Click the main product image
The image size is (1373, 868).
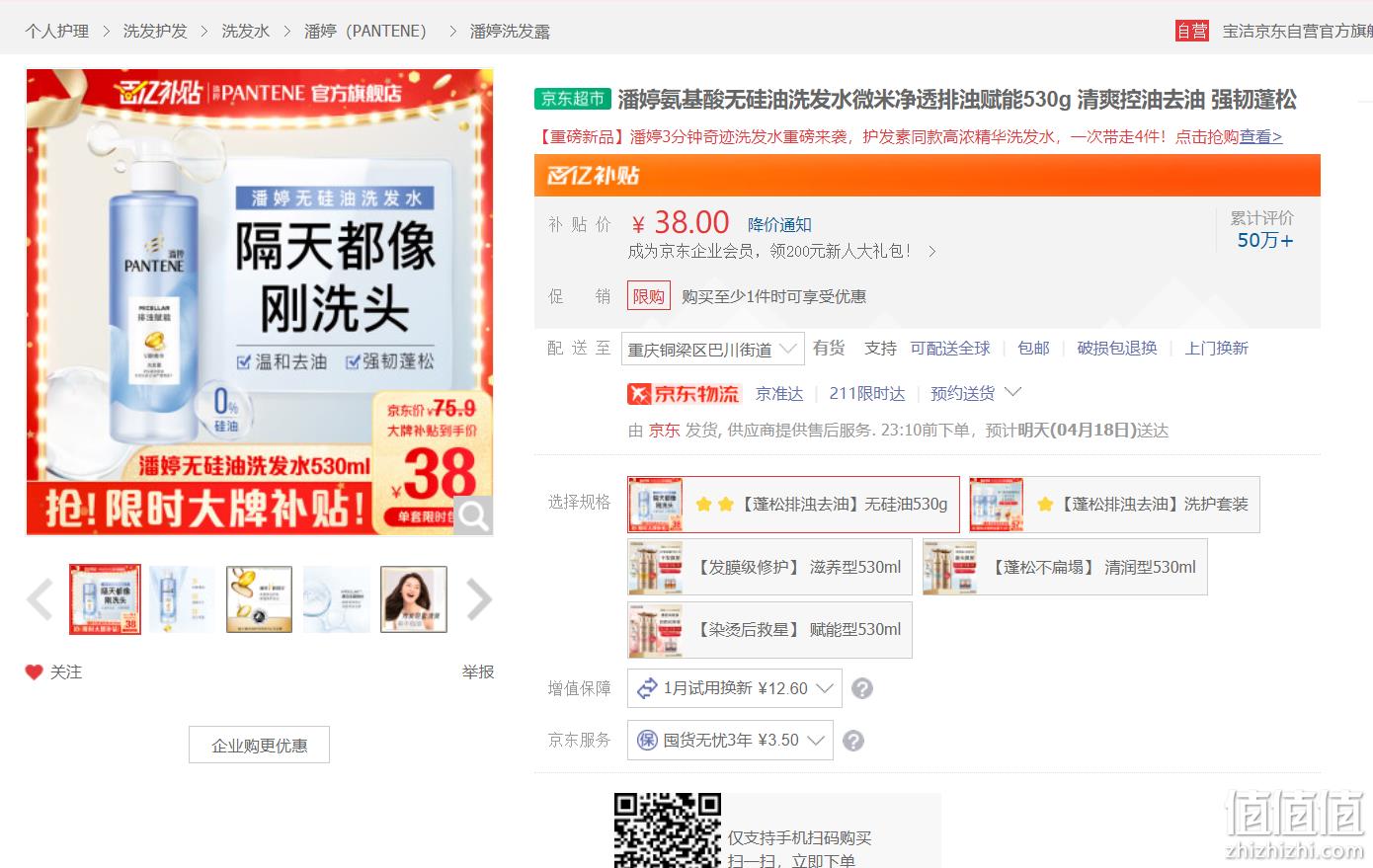click(260, 302)
